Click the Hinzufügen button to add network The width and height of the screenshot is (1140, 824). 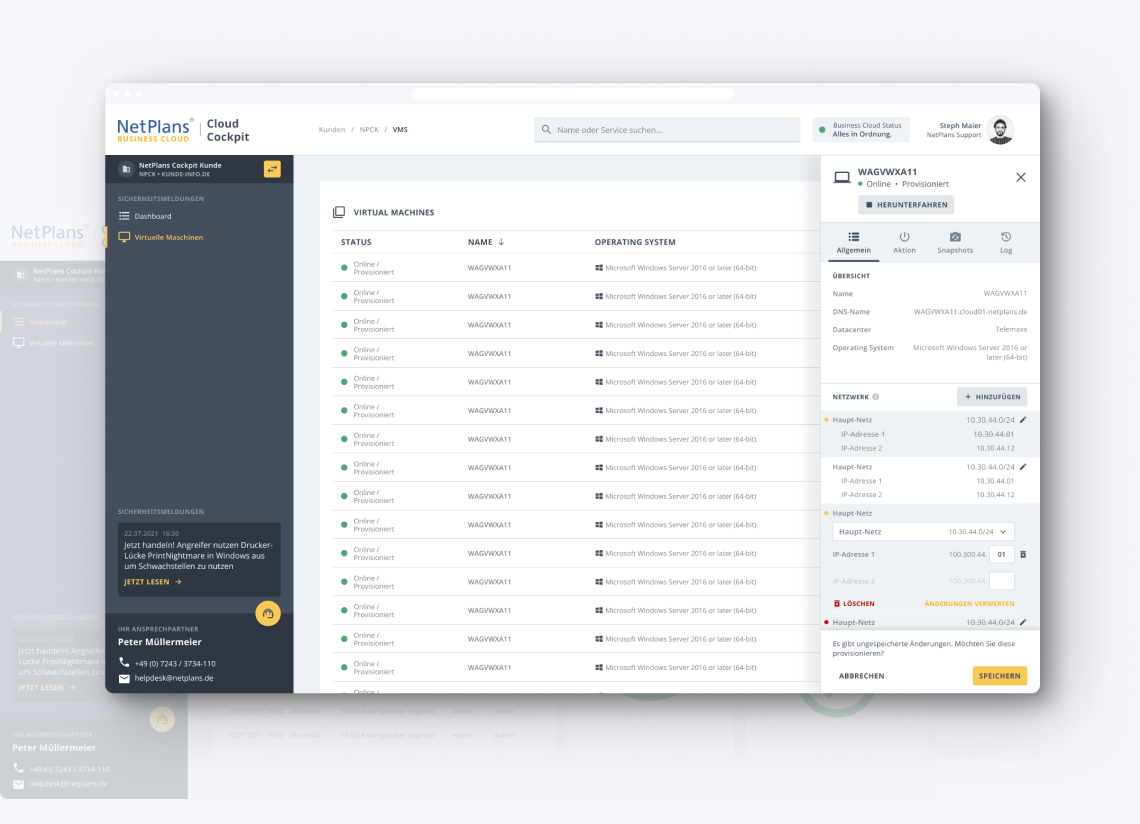[991, 397]
